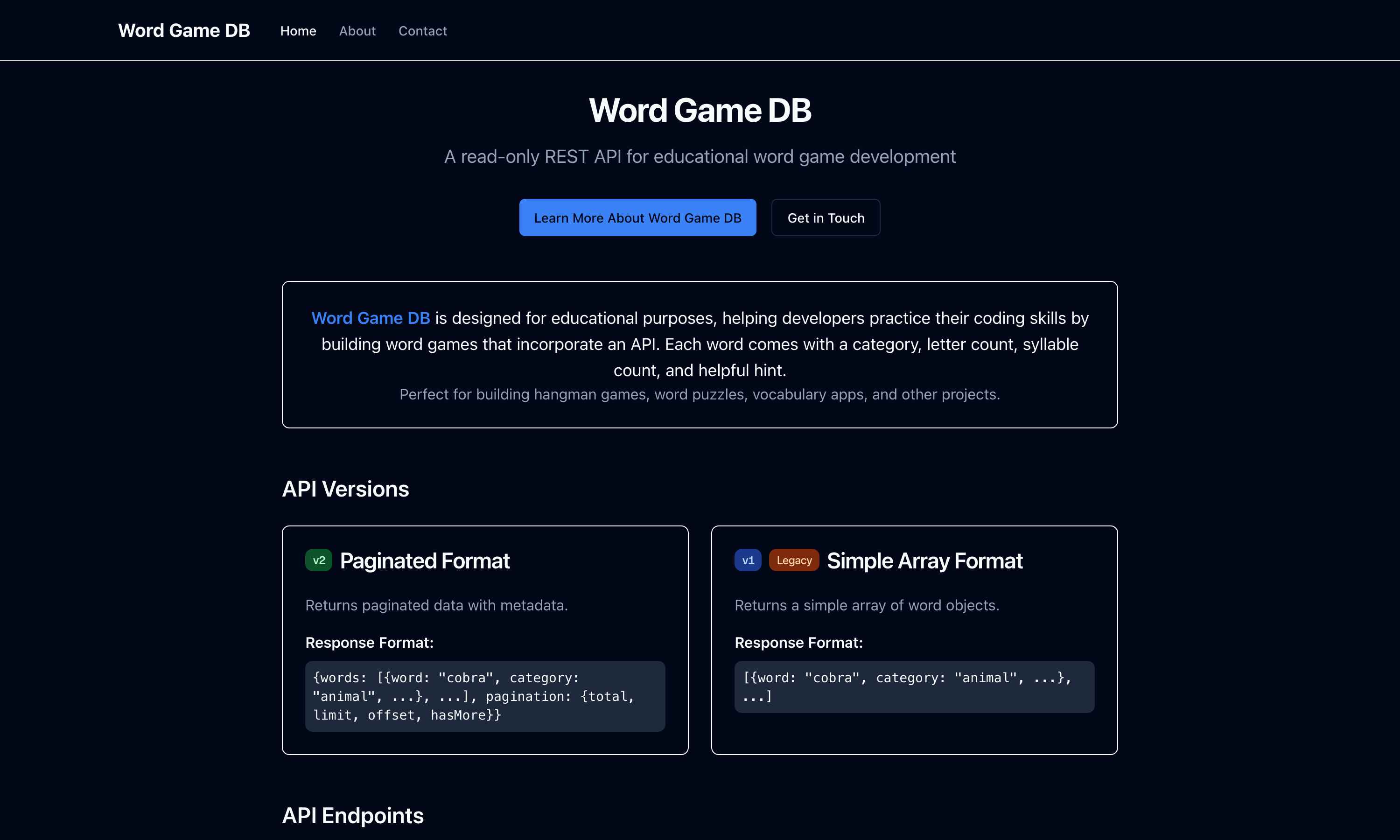Click the Paginated Format heading
Screen dimensions: 1400x840
click(x=424, y=561)
